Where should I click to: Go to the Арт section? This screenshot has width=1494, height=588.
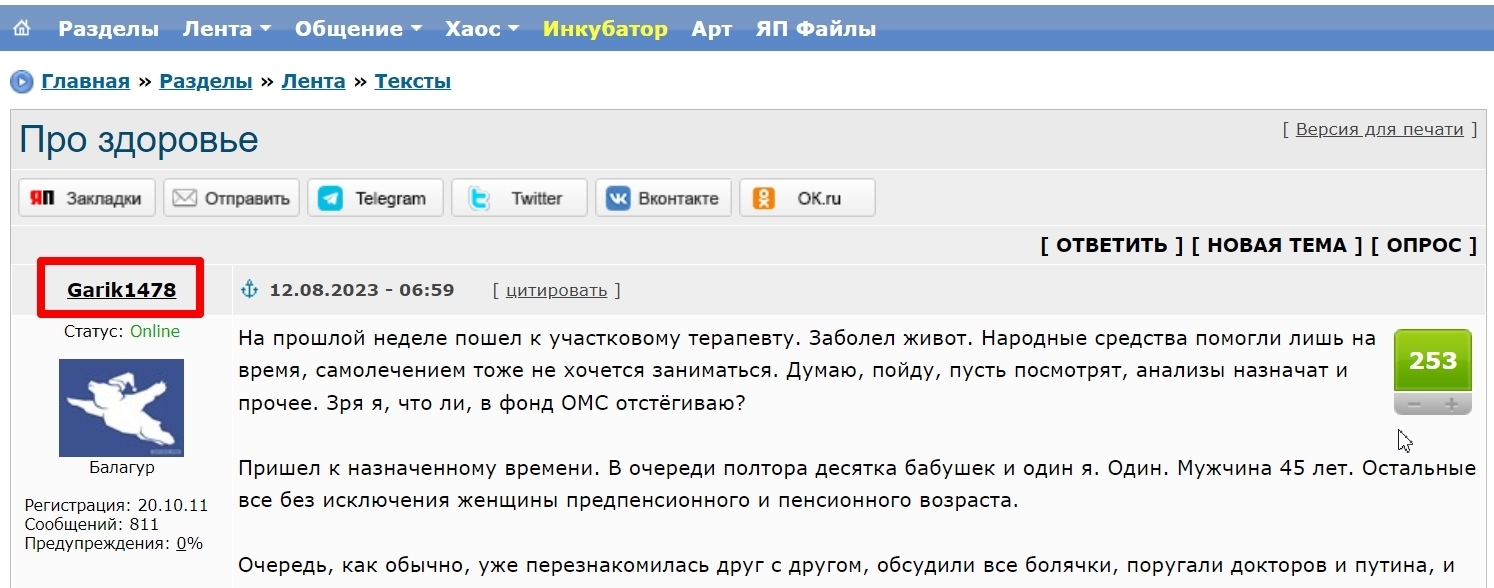click(712, 29)
